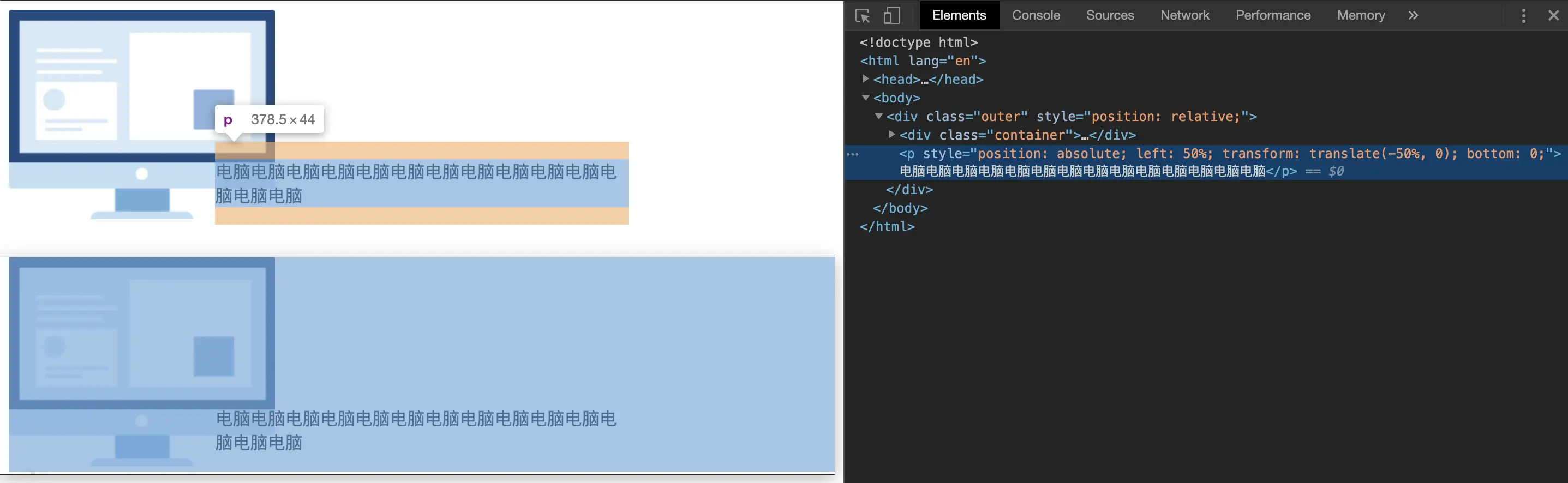This screenshot has width=1568, height=483.
Task: Expand the head element node
Action: [866, 79]
